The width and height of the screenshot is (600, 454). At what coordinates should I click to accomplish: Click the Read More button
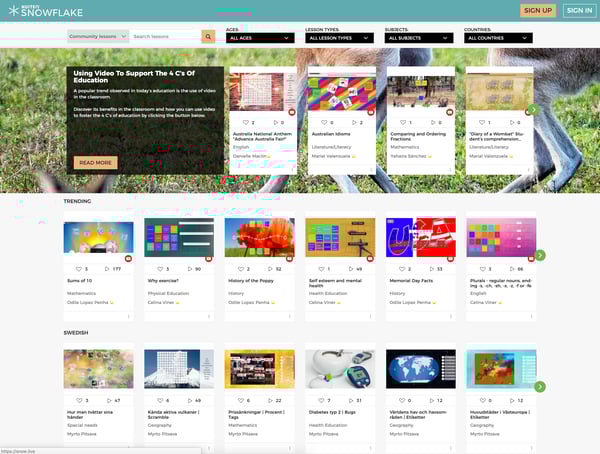[95, 162]
